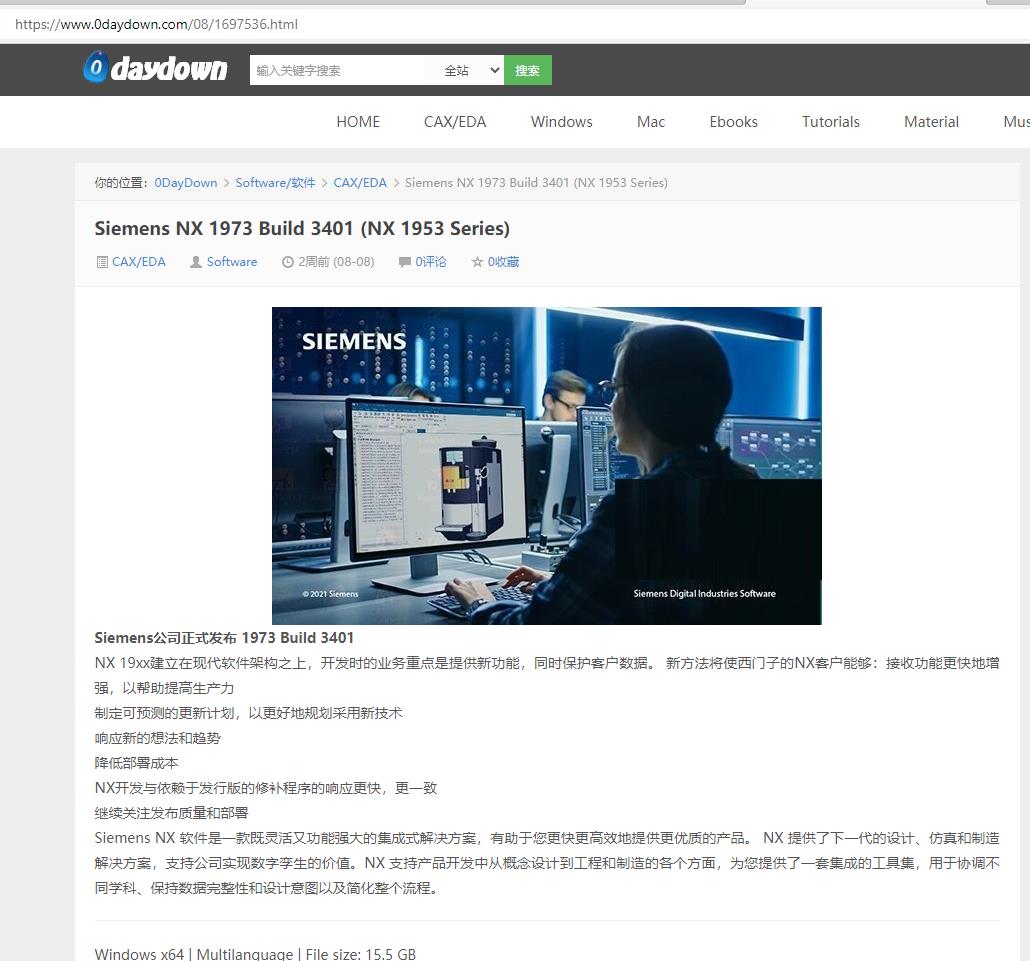Screen dimensions: 1030x961
Task: Click the 0daydown site logo
Action: click(x=155, y=68)
